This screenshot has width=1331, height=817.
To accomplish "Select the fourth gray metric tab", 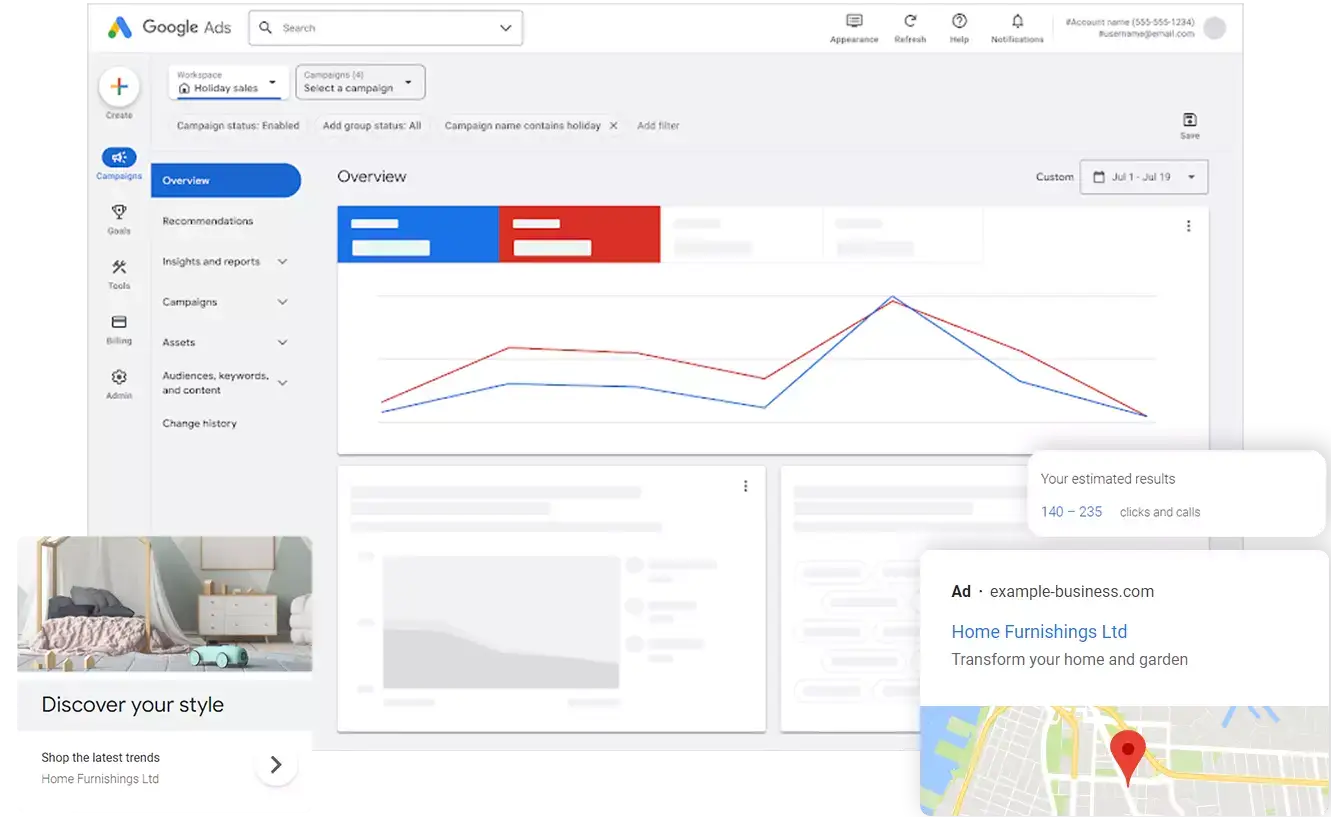I will pyautogui.click(x=903, y=234).
